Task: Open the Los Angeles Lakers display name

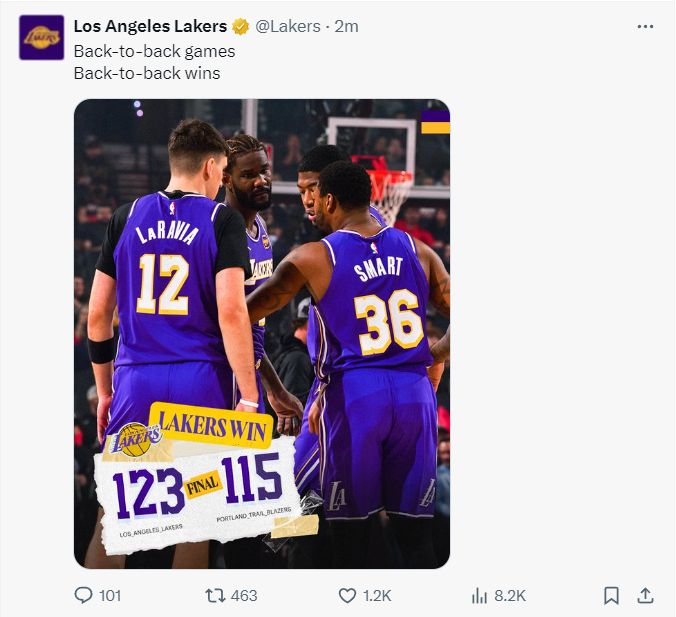Action: click(x=150, y=27)
